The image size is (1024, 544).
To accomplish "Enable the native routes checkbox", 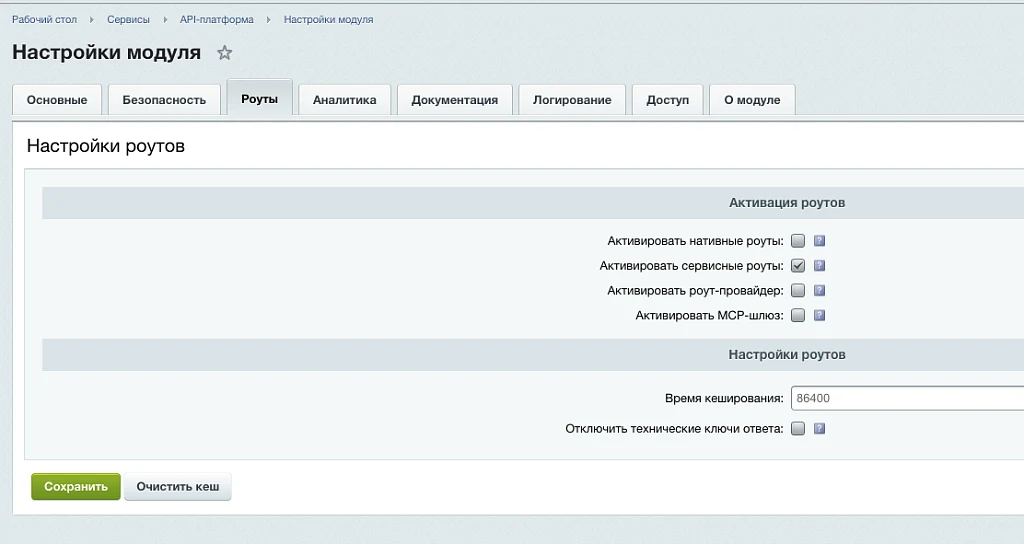I will pyautogui.click(x=798, y=241).
